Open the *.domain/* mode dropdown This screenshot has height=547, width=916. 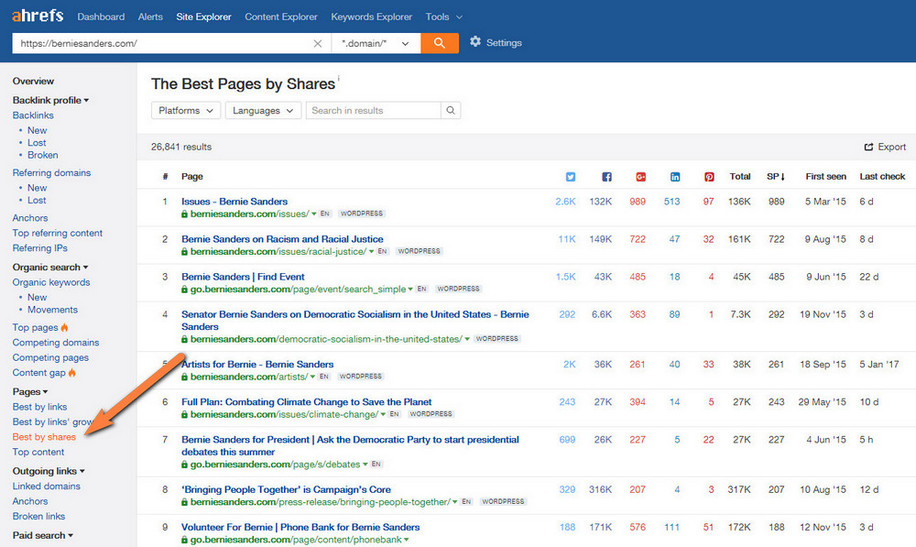[376, 43]
